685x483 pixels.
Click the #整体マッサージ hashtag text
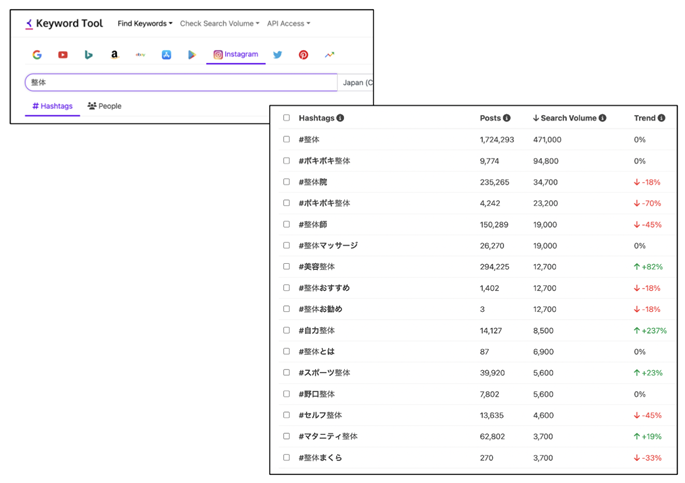pos(328,246)
